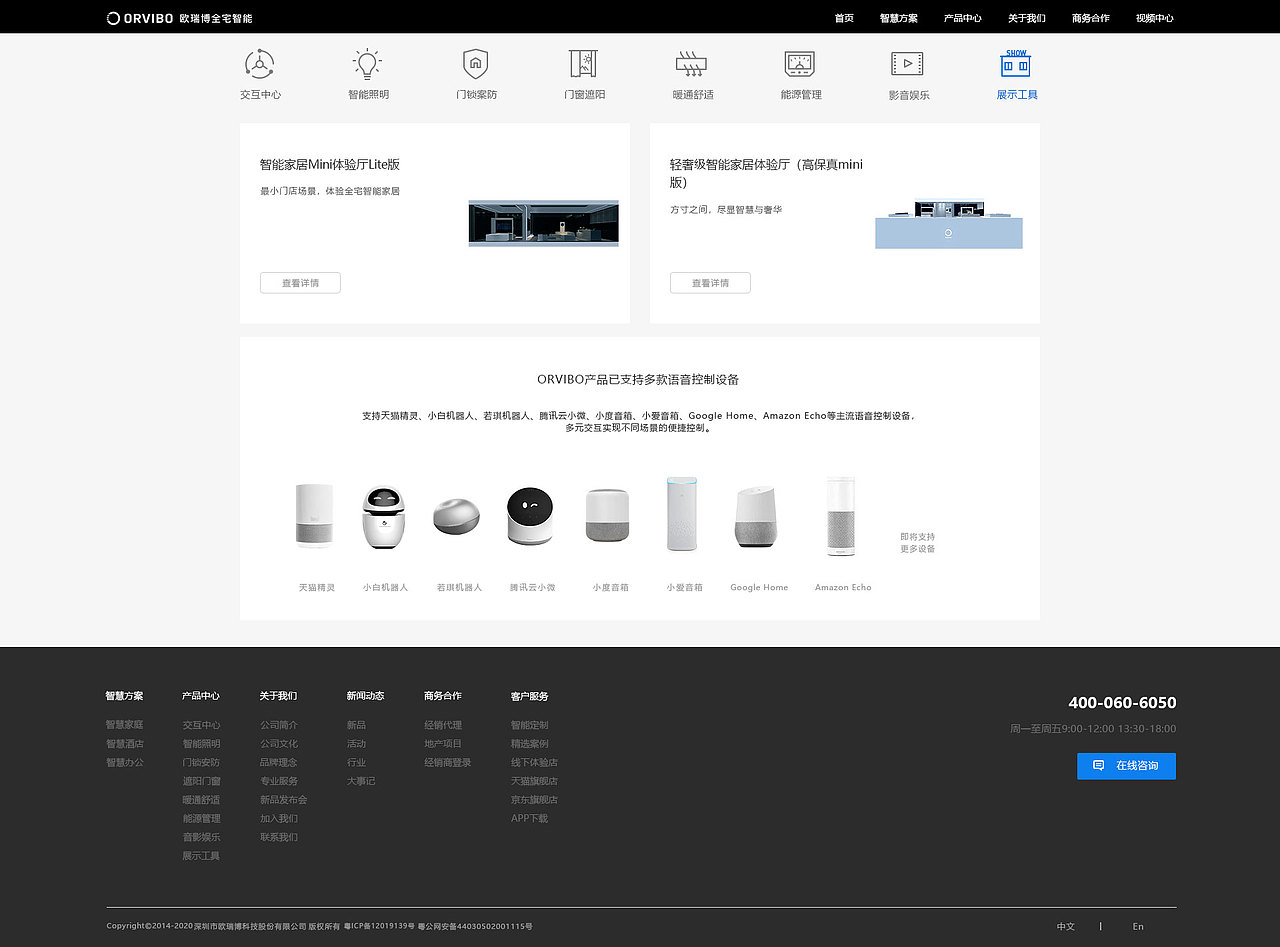
Task: Click the 小度音箱 speaker image
Action: point(608,516)
